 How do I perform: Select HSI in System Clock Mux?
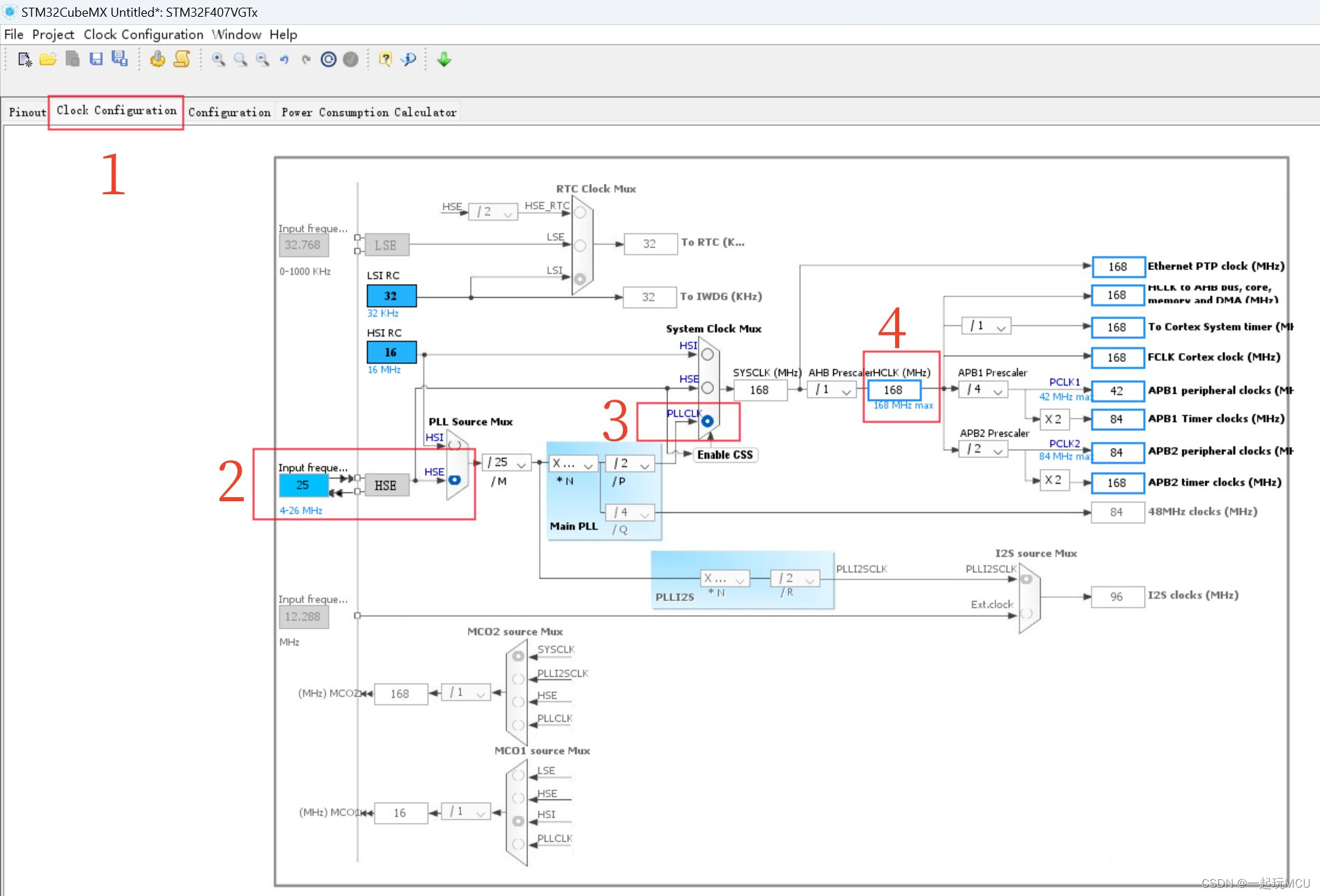[x=707, y=354]
